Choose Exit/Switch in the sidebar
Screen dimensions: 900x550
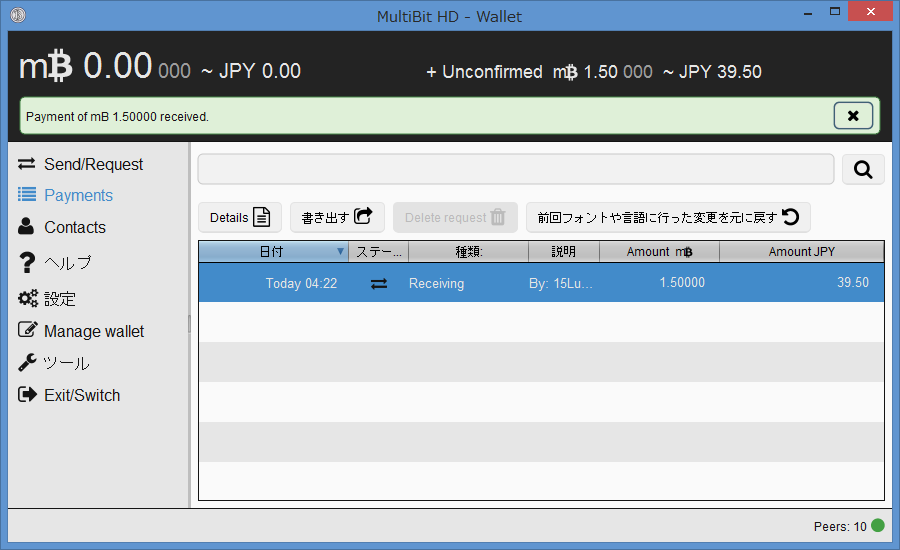(x=69, y=395)
